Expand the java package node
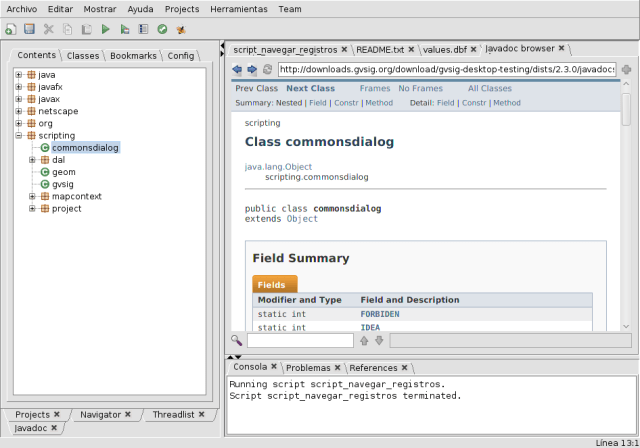640x448 pixels. click(x=19, y=75)
